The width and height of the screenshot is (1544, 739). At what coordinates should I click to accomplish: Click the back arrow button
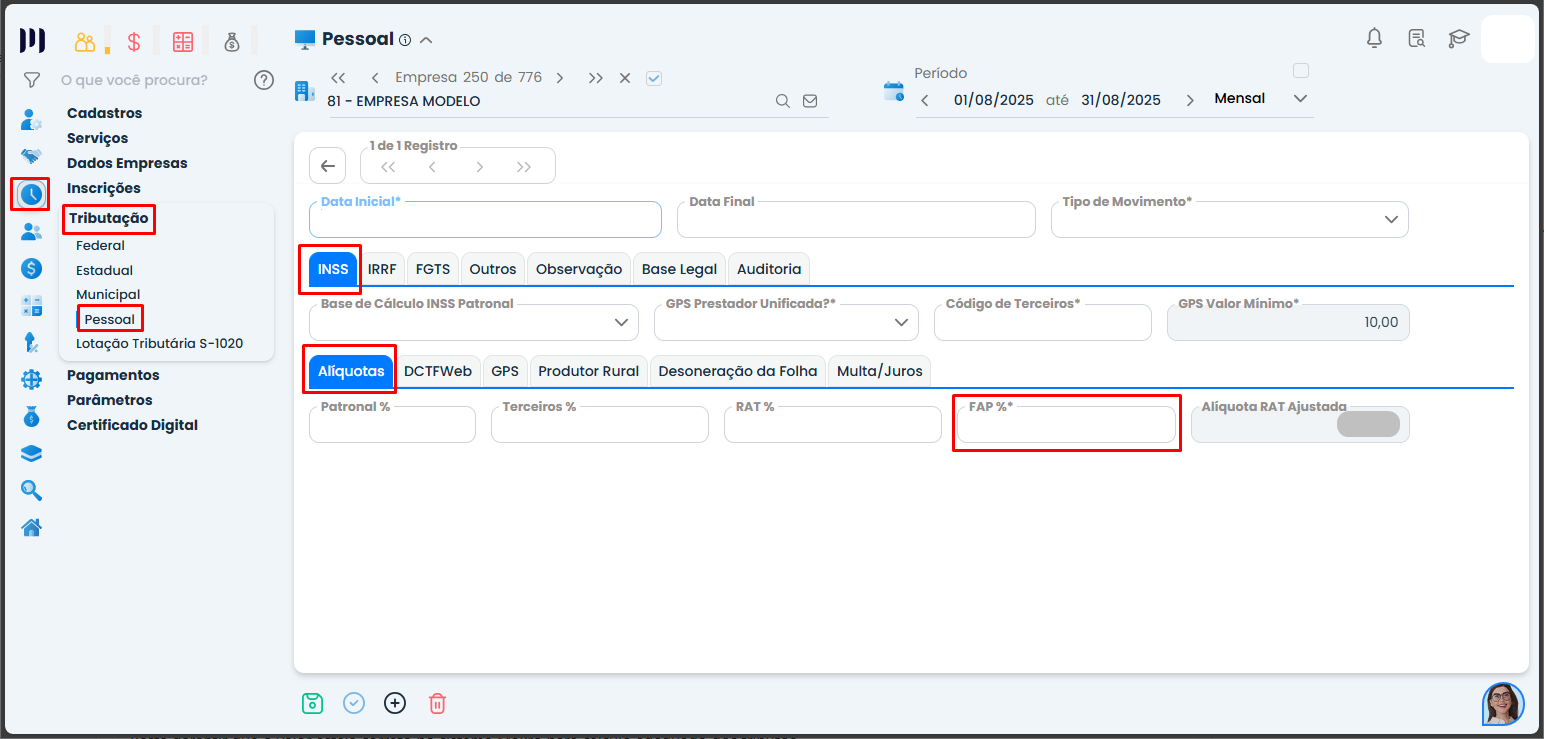[327, 166]
